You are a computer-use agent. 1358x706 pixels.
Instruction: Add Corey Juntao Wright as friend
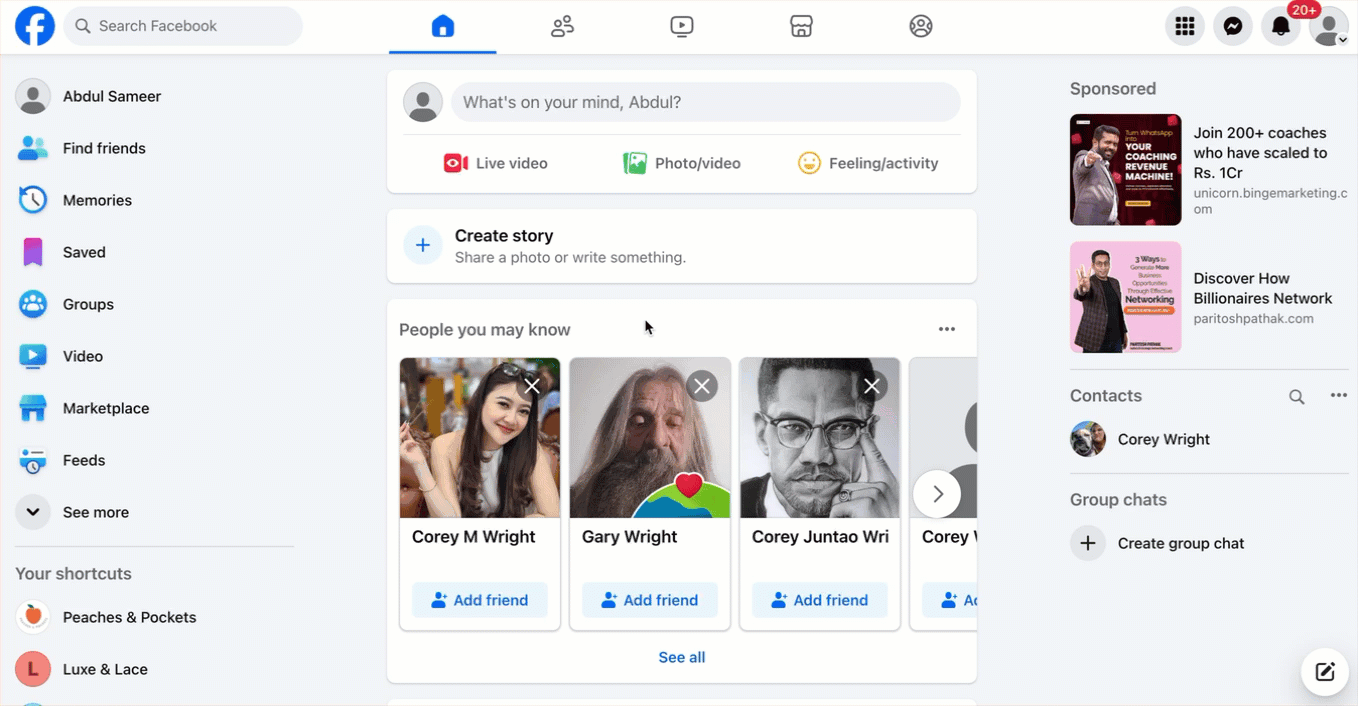click(819, 600)
